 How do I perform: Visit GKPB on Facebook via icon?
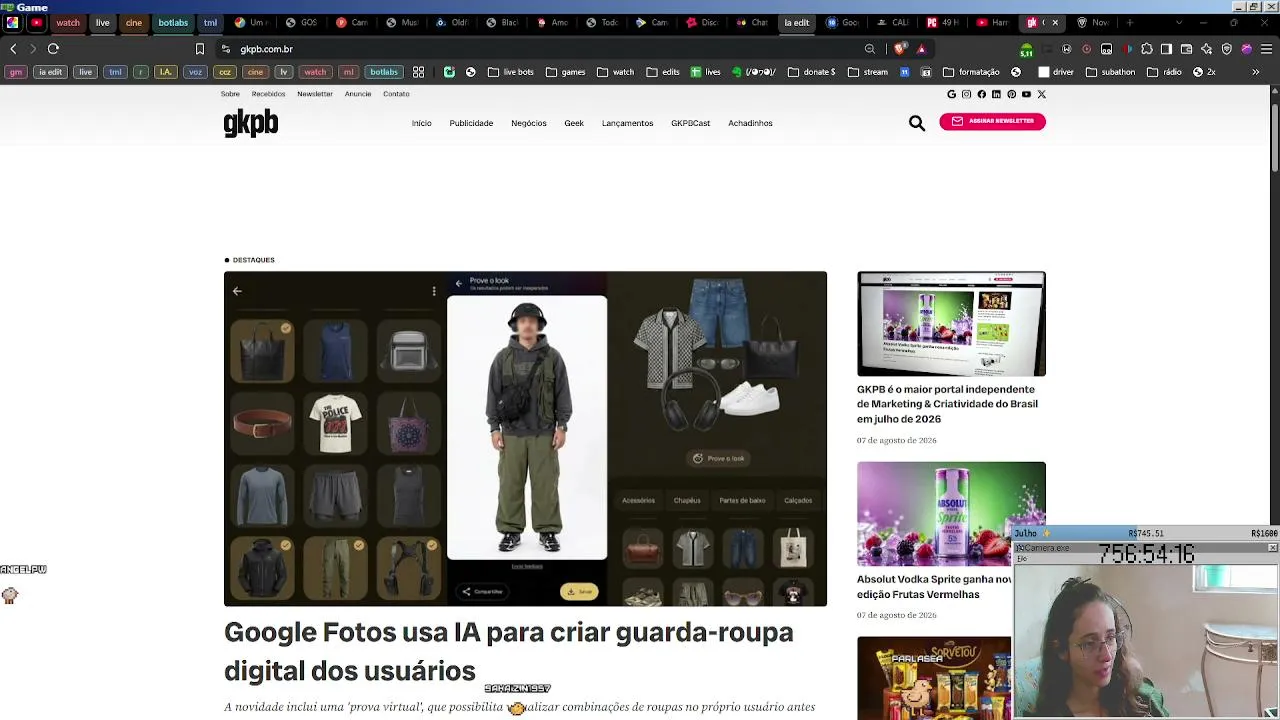click(x=981, y=94)
